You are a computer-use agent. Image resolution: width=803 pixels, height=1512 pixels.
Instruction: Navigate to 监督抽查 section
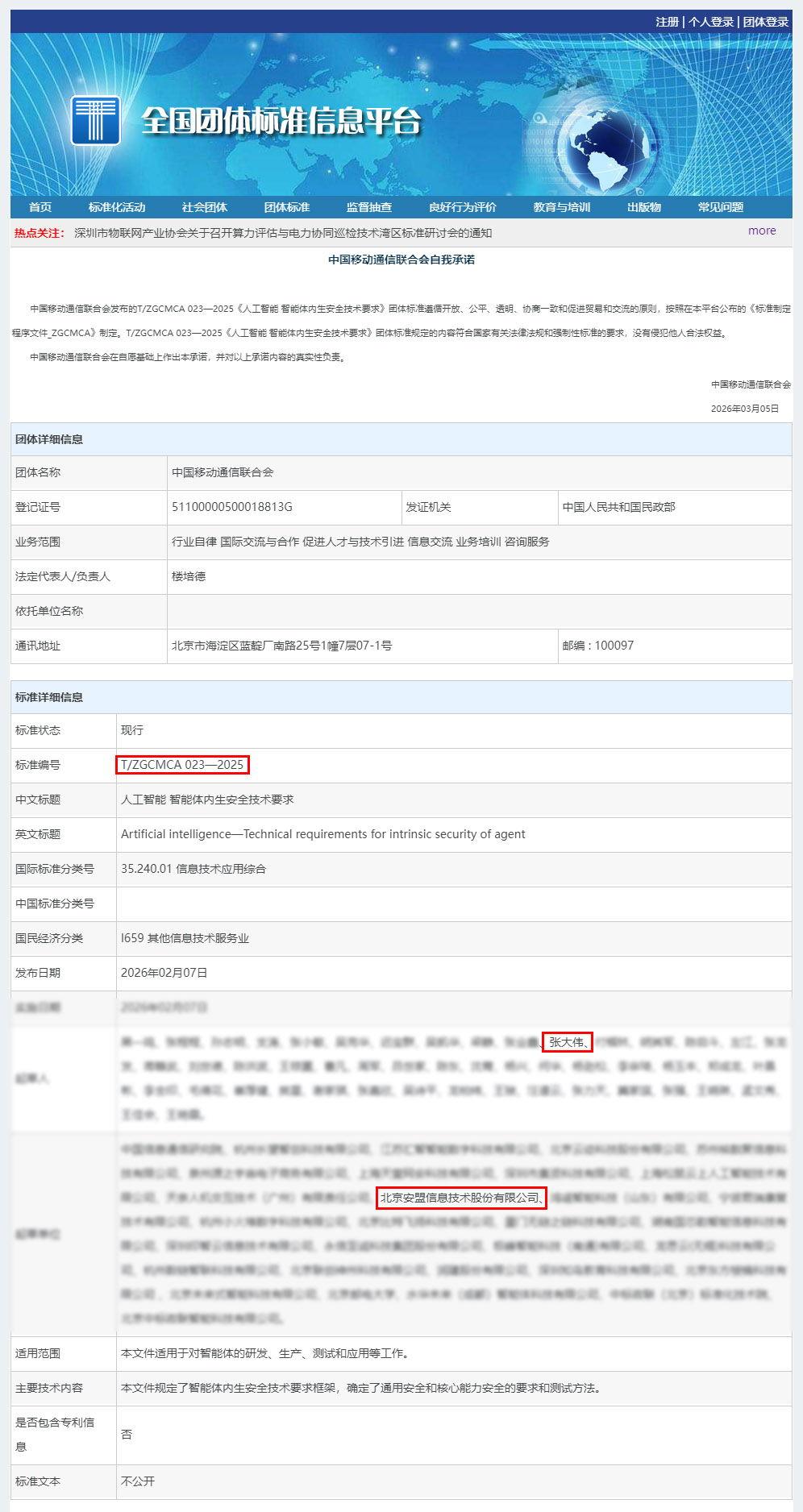pos(369,207)
